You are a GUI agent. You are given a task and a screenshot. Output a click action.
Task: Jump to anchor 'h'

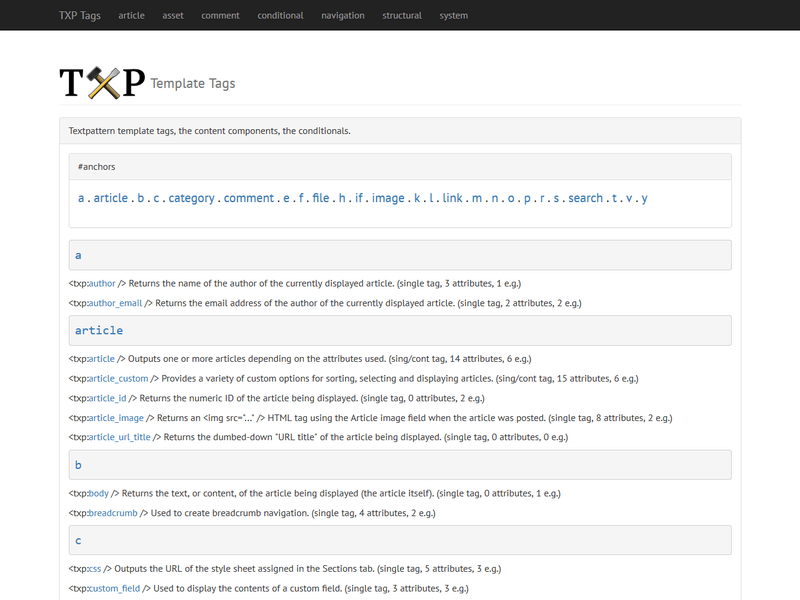tap(342, 198)
